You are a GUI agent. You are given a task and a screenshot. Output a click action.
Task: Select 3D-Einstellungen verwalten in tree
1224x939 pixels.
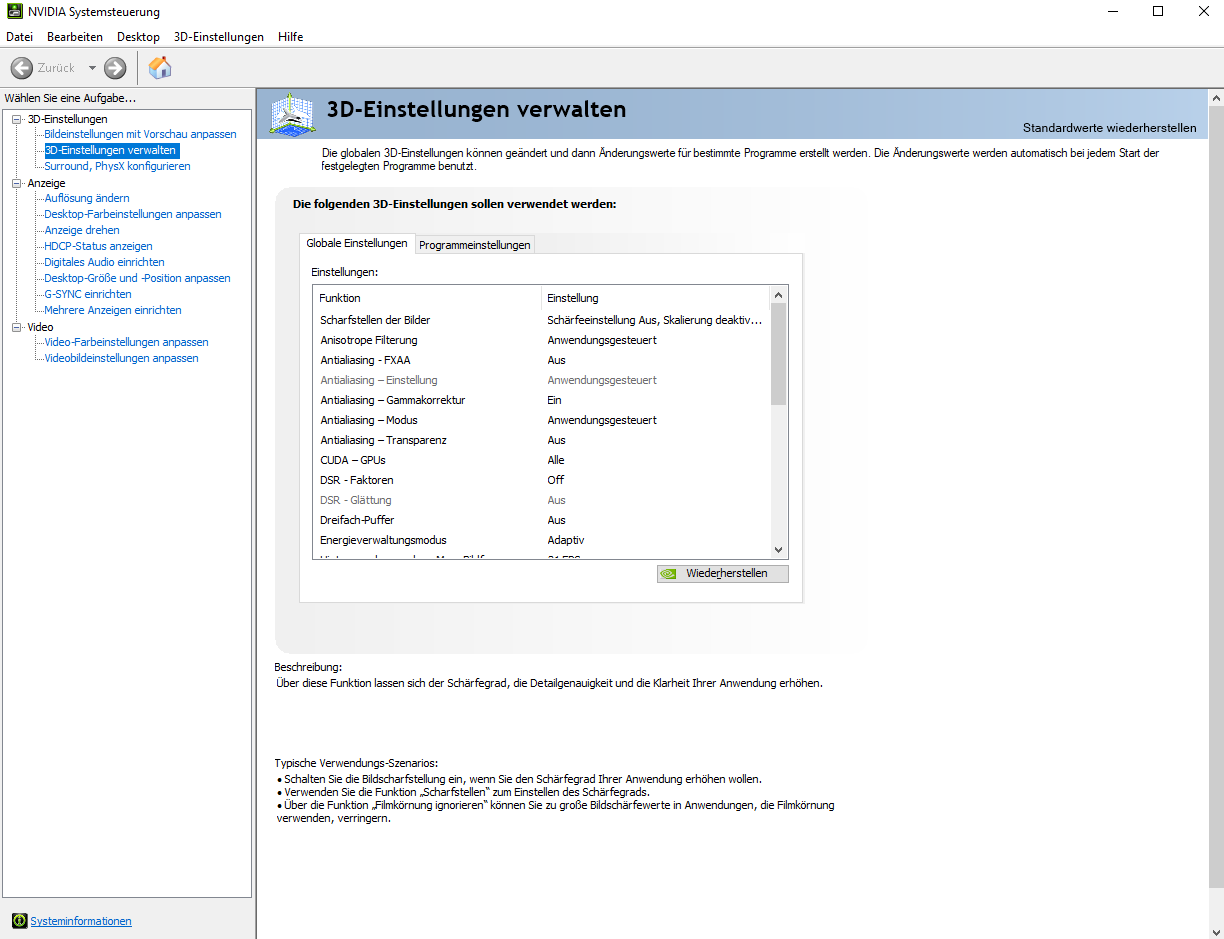point(110,150)
